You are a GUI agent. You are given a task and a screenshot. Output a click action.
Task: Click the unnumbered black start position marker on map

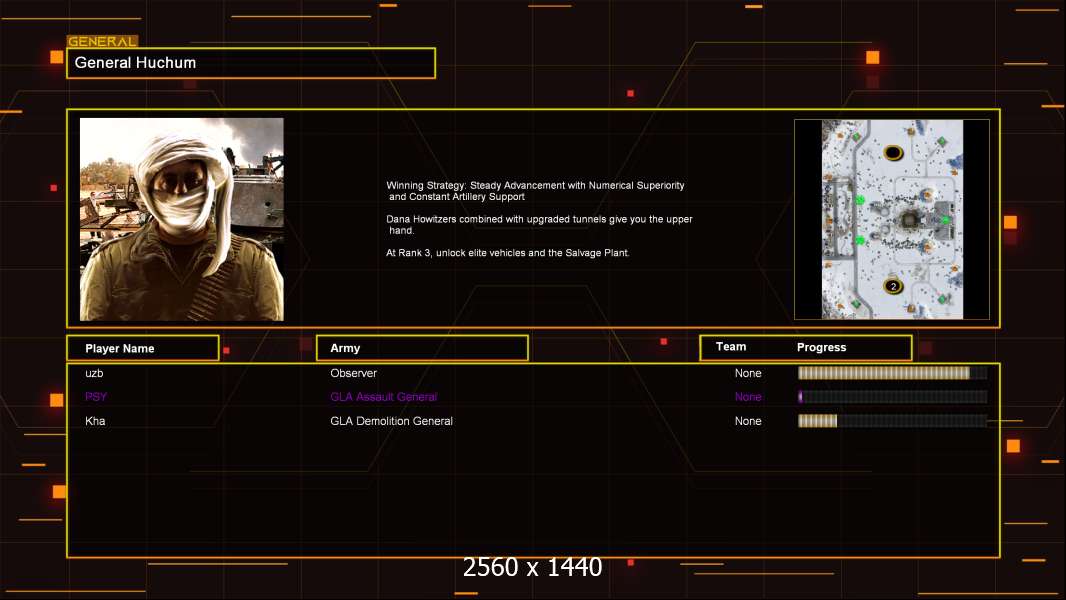click(893, 152)
